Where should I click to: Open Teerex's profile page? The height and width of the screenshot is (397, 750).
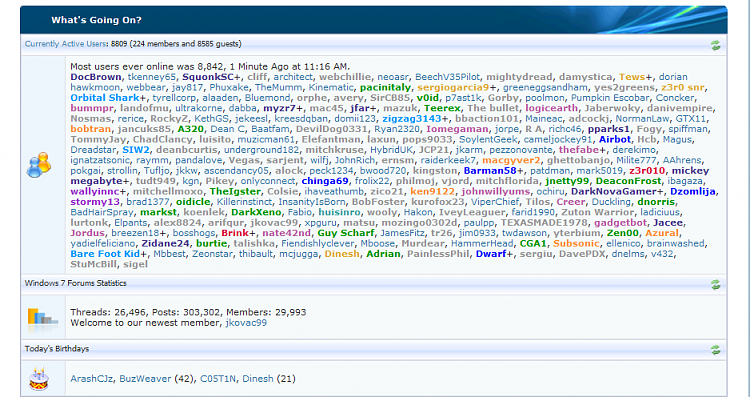[442, 108]
